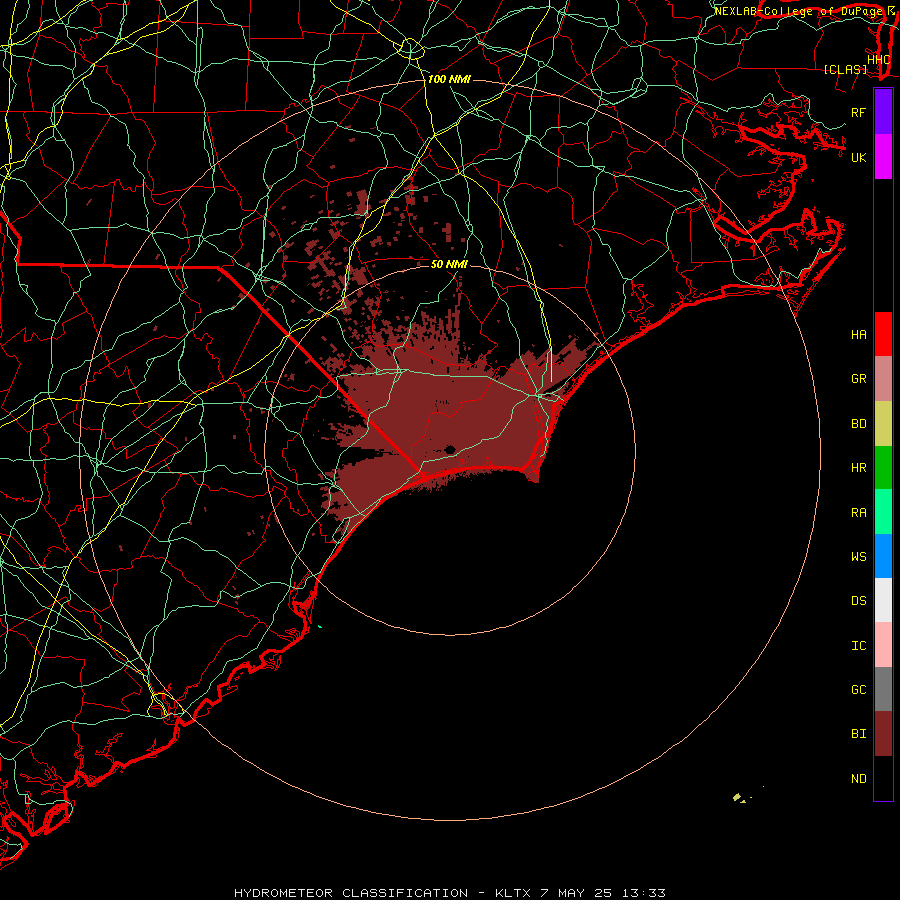Click the RF purple legend swatch
Viewport: 900px width, 900px height.
point(883,112)
